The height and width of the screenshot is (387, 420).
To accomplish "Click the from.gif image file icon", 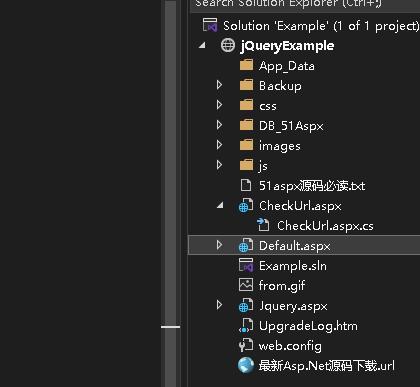I will (246, 285).
